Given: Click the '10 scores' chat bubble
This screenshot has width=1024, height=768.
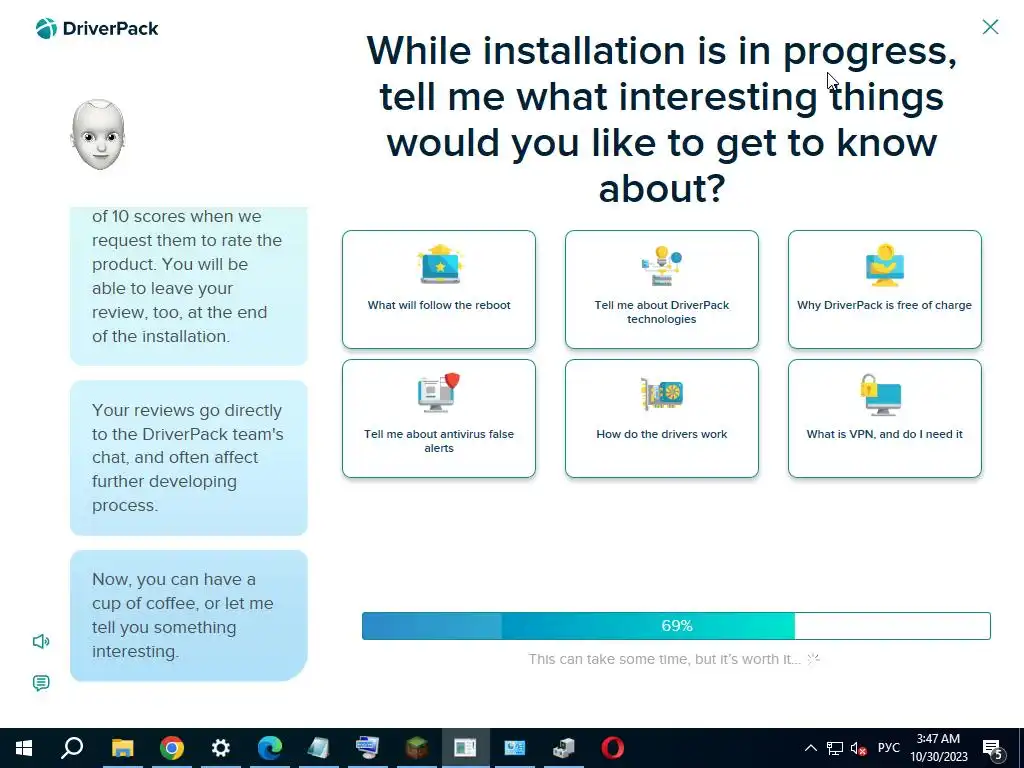Looking at the screenshot, I should click(189, 286).
